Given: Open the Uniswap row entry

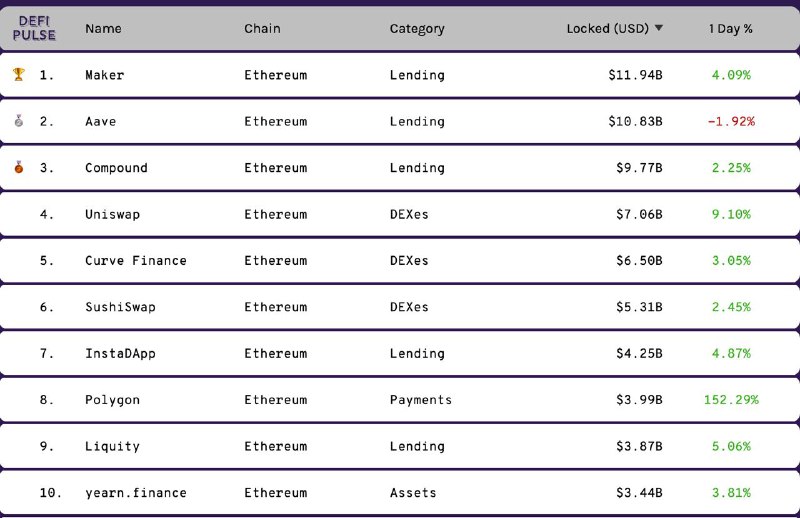Looking at the screenshot, I should pos(112,214).
